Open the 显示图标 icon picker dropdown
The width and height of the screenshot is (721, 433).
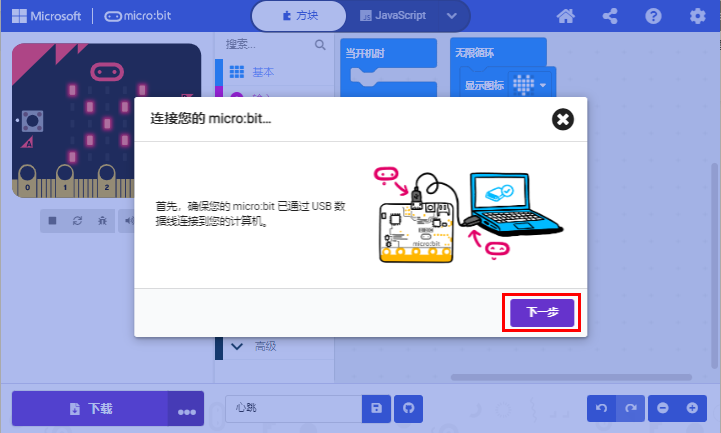[529, 85]
